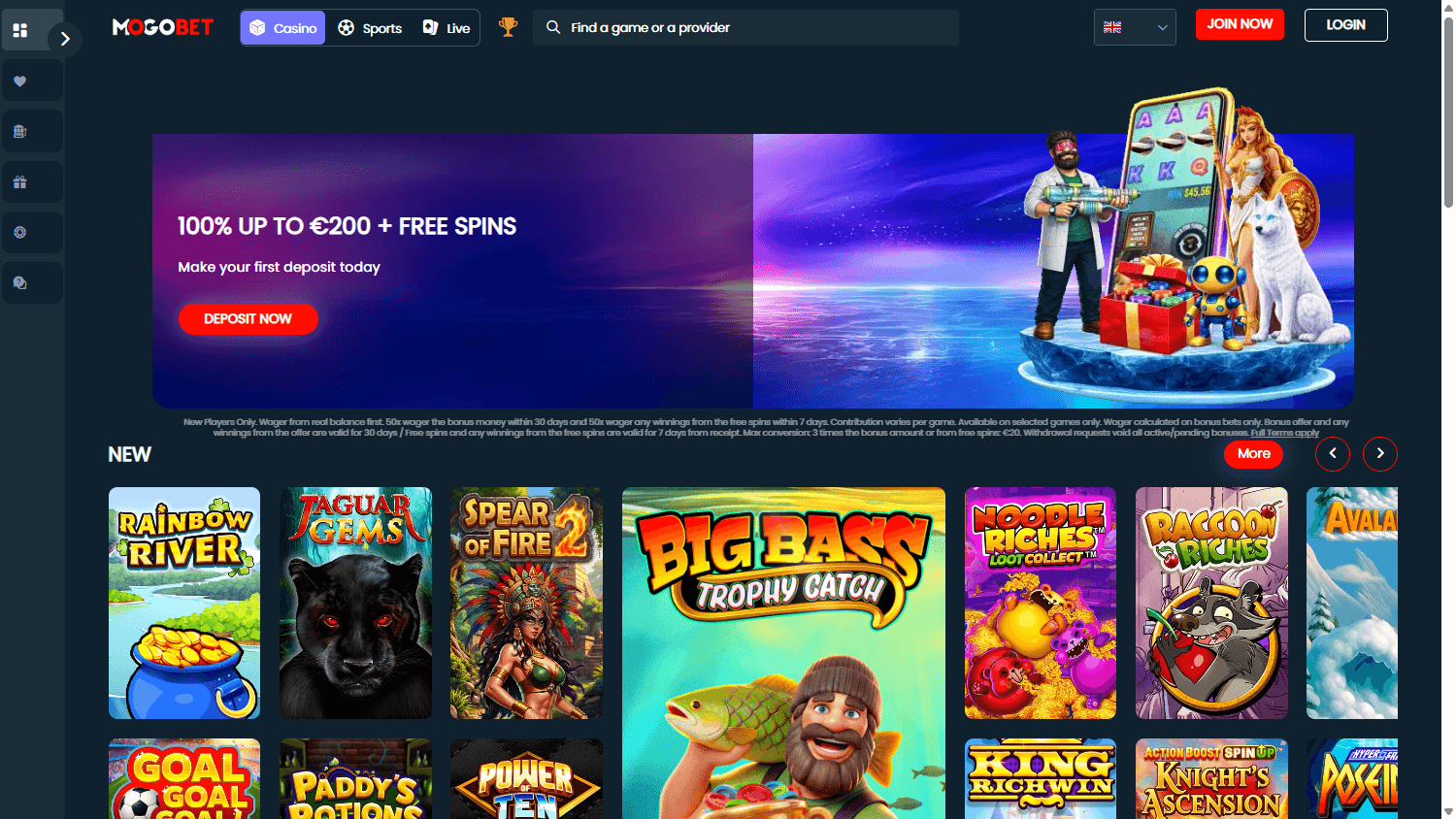Click the JOIN NOW button

pyautogui.click(x=1240, y=24)
